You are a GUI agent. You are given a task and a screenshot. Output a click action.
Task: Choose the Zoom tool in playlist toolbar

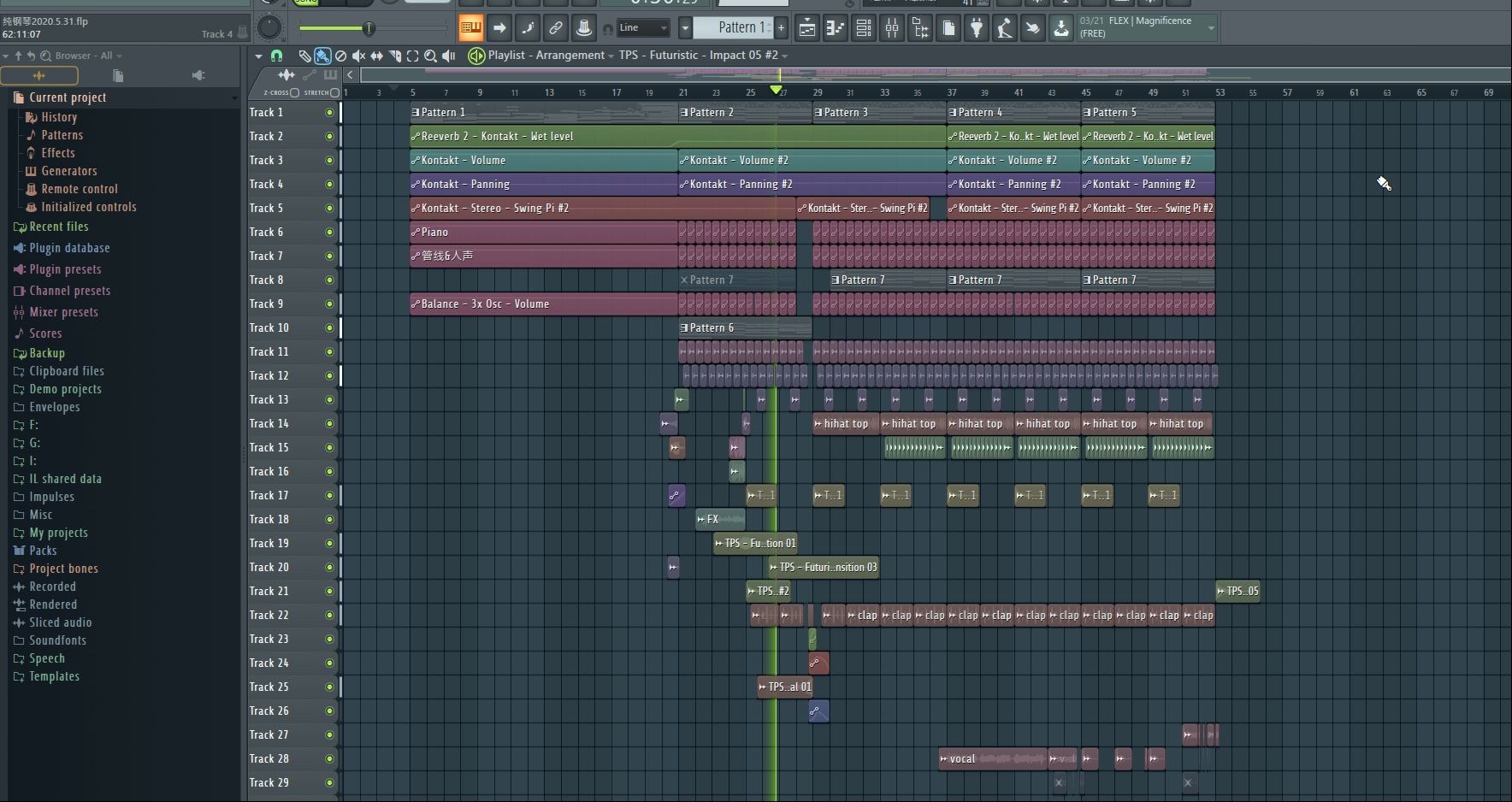pyautogui.click(x=430, y=56)
